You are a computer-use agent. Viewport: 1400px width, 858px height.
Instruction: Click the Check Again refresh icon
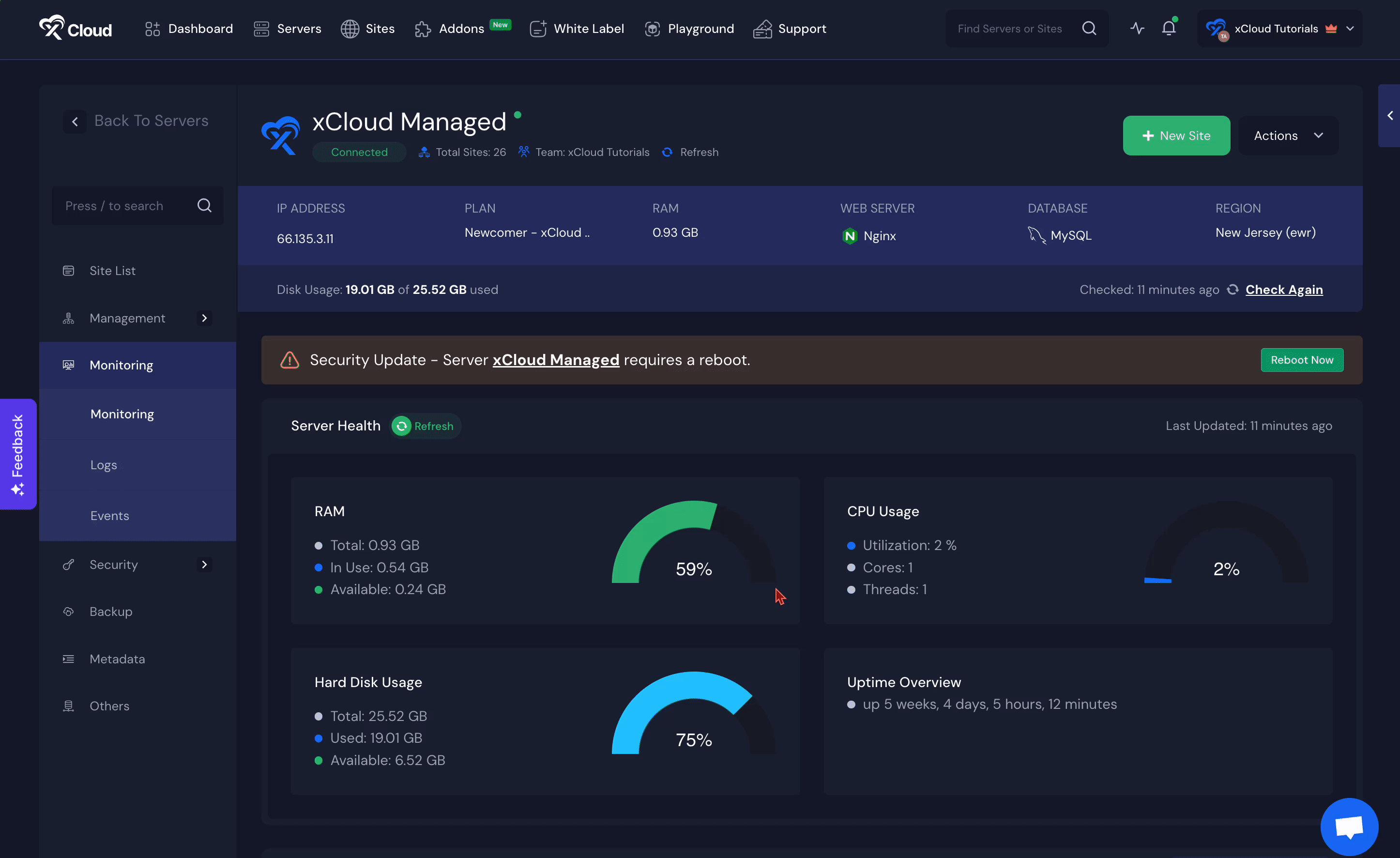1233,290
